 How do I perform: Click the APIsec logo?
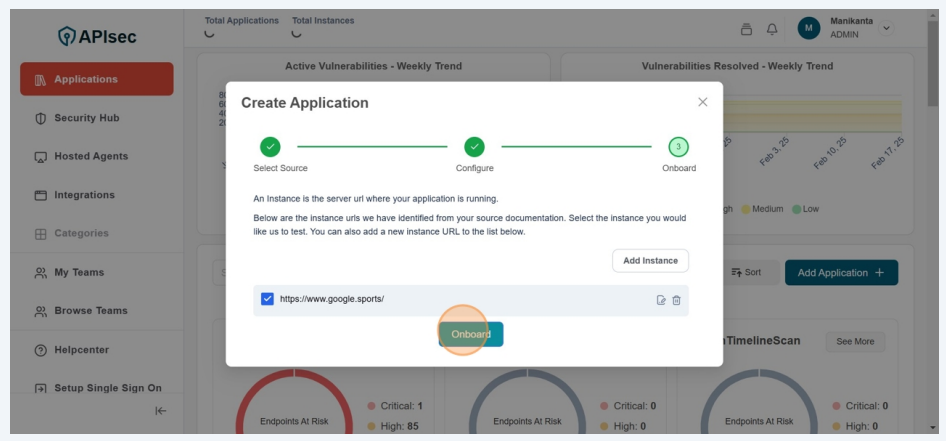coord(98,37)
